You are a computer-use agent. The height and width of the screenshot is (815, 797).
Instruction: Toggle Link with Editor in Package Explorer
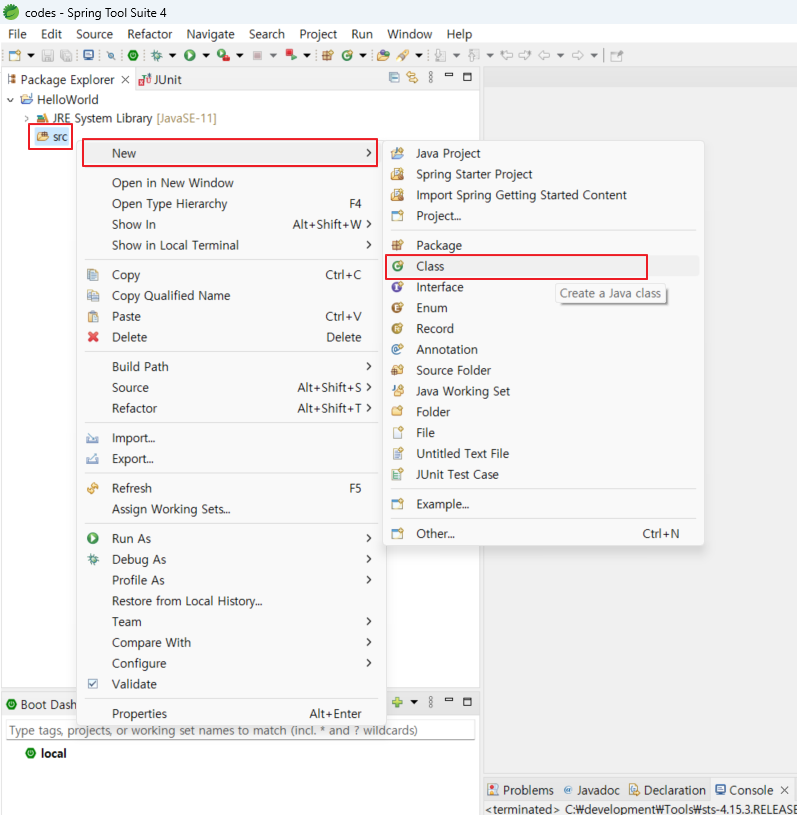click(412, 78)
